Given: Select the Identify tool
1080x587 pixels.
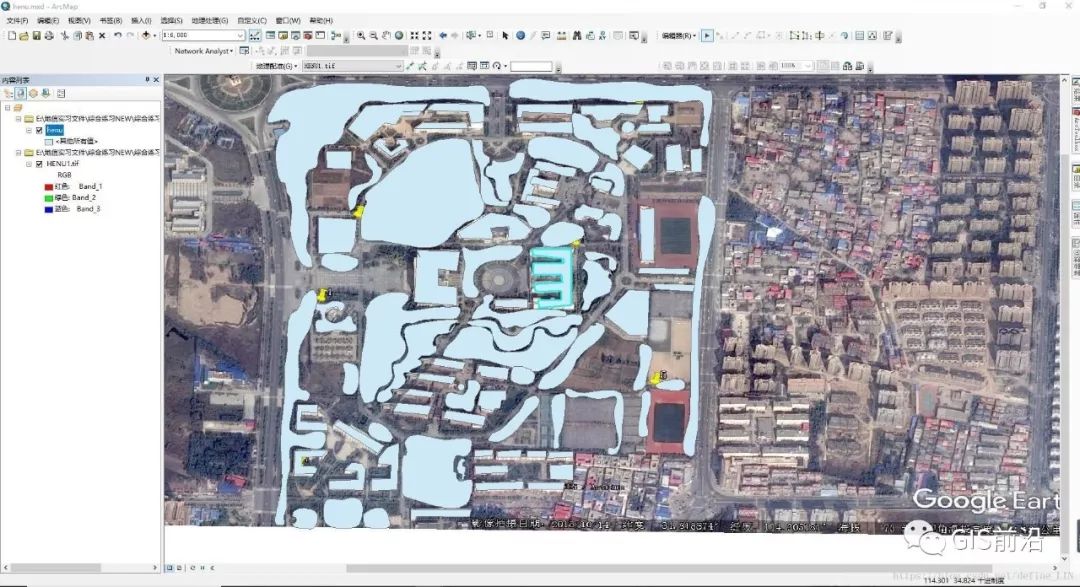Looking at the screenshot, I should tap(521, 35).
